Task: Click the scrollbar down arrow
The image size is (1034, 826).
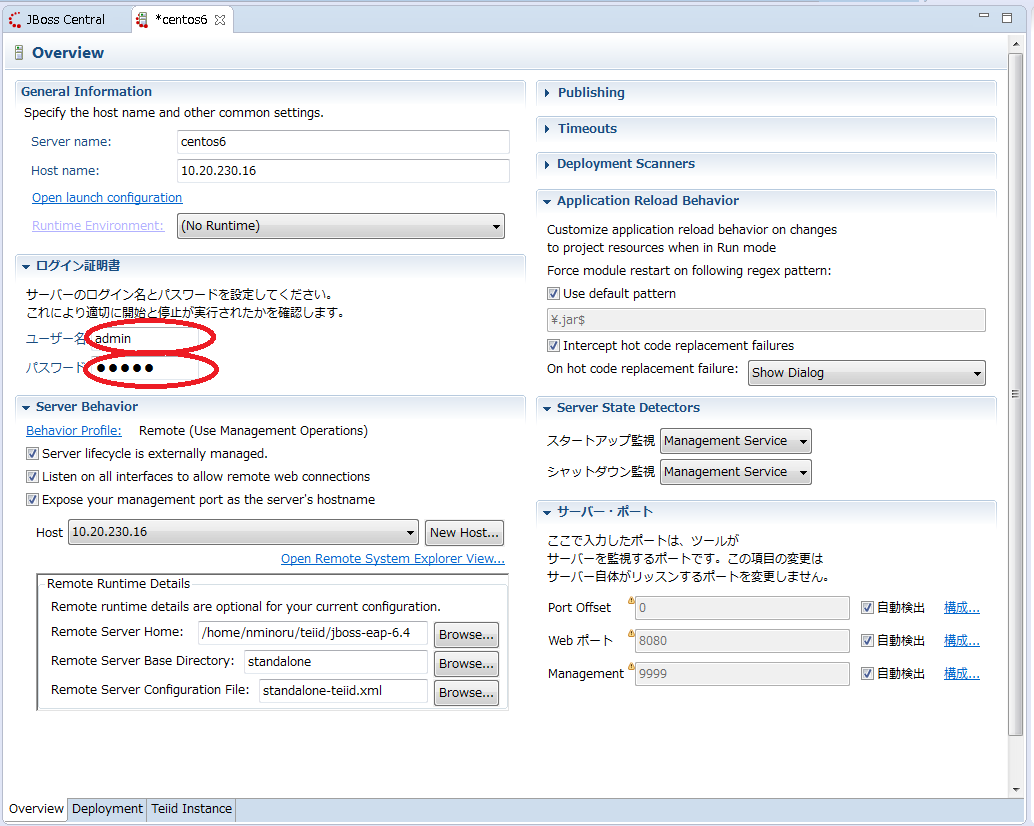Action: 1016,790
